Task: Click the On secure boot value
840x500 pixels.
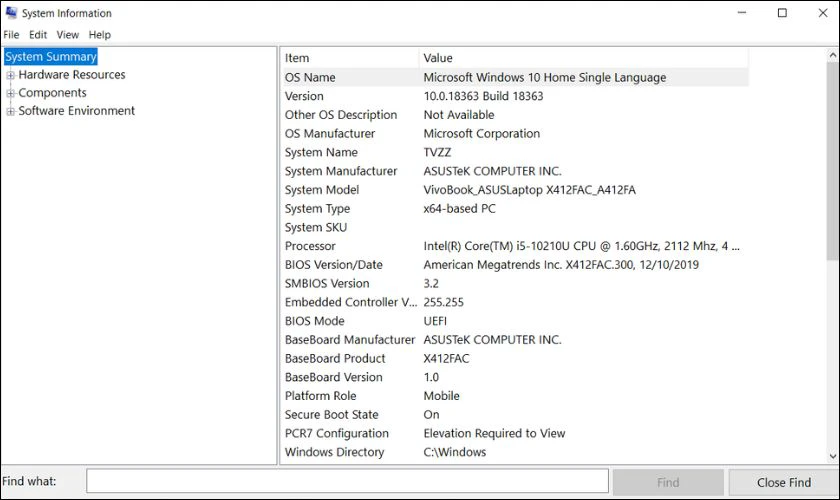Action: tap(431, 415)
